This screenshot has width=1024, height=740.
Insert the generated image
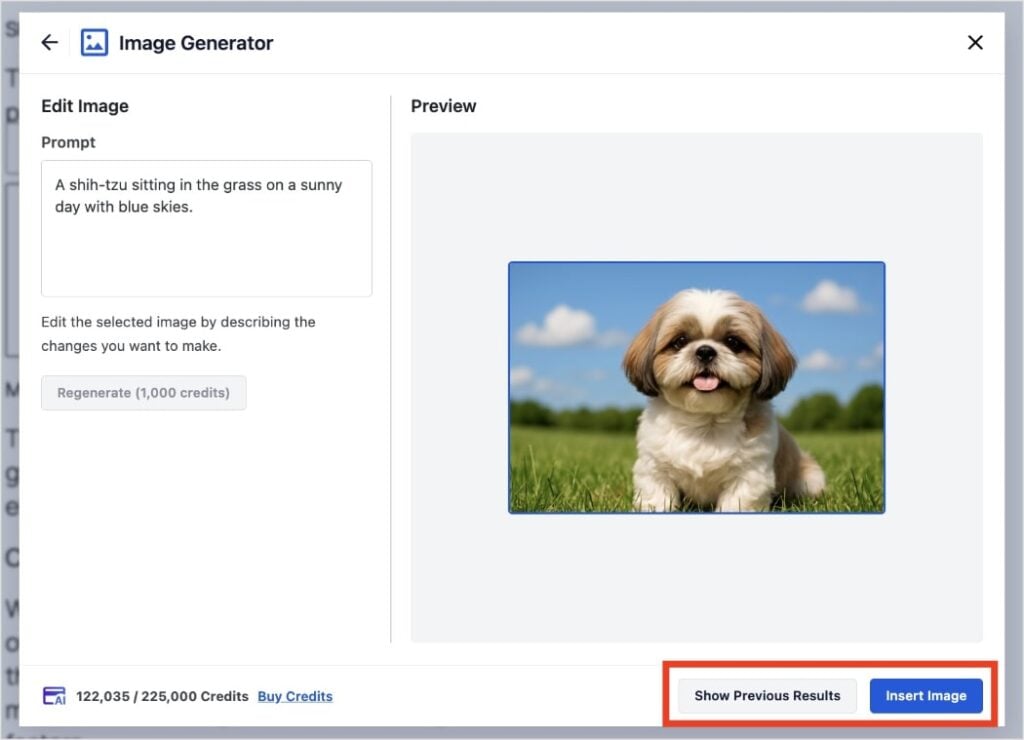click(925, 696)
